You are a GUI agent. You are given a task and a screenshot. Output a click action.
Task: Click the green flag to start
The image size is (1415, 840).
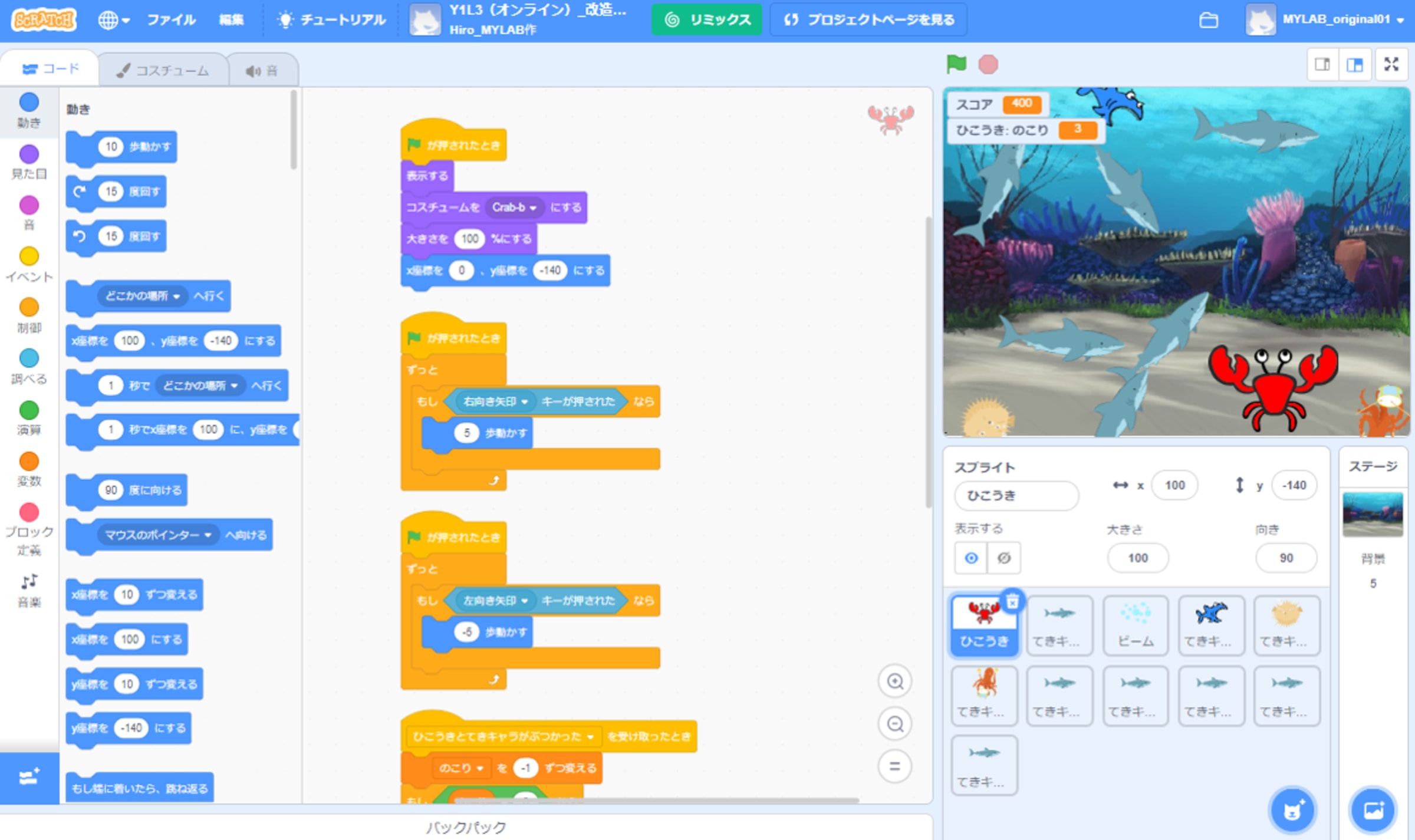956,64
